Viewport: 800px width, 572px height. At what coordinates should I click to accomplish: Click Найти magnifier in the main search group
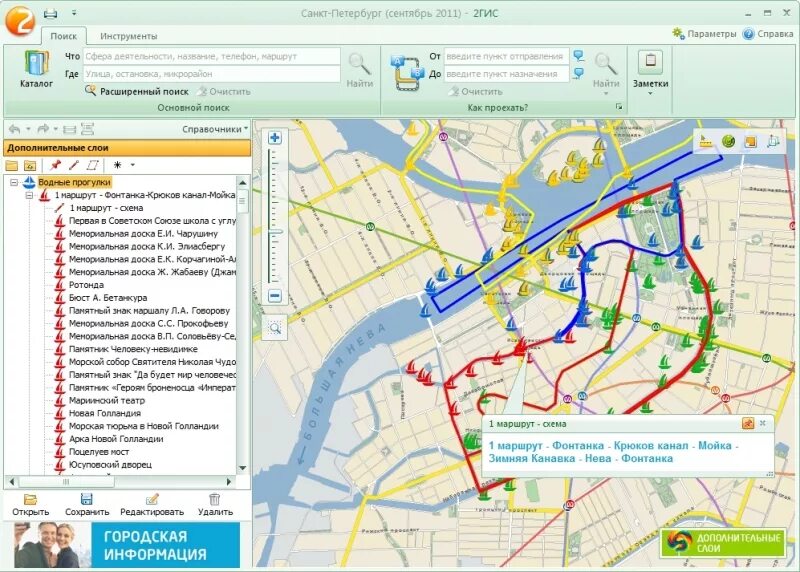coord(360,70)
